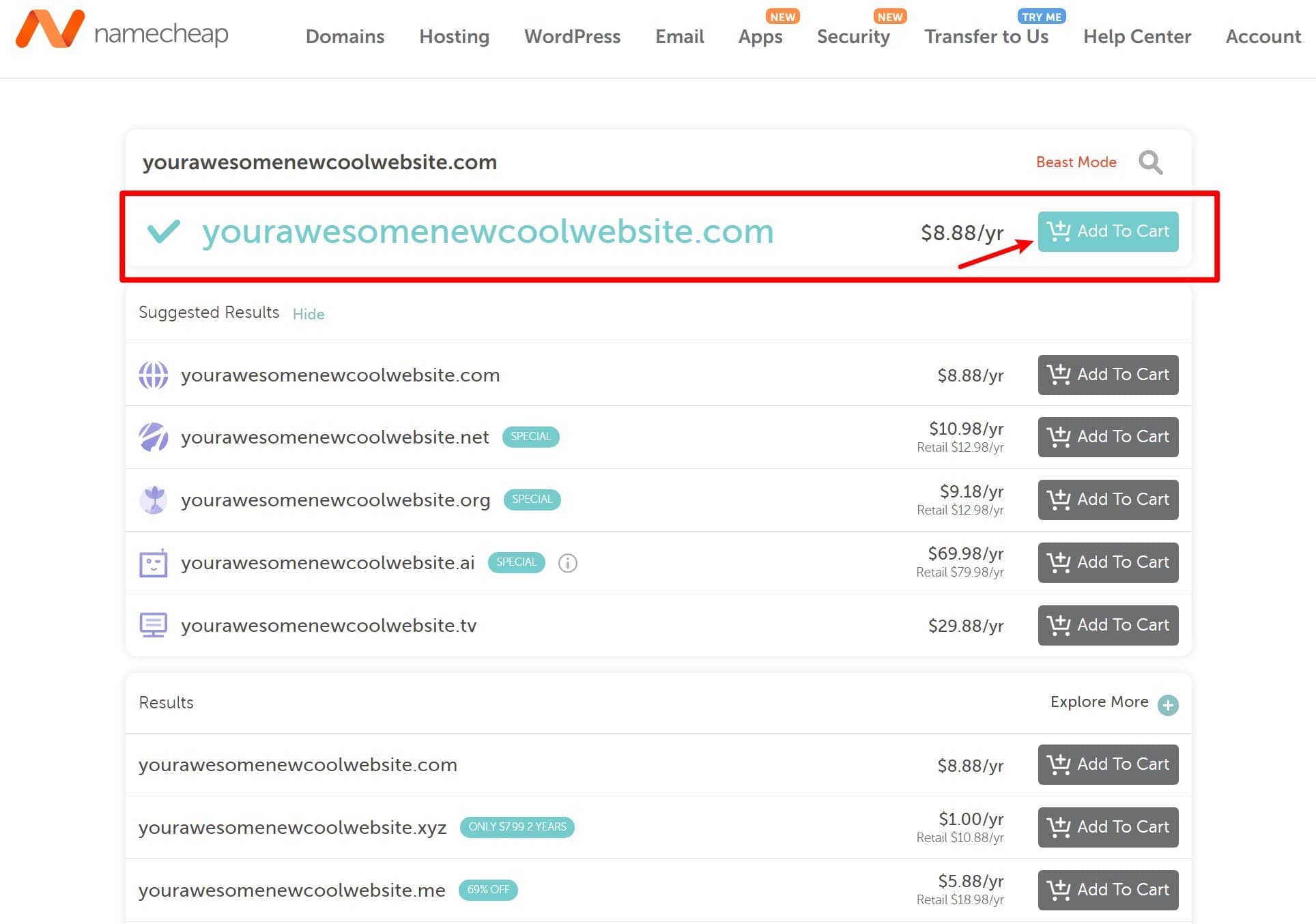Enable Beast Mode search

(1076, 162)
